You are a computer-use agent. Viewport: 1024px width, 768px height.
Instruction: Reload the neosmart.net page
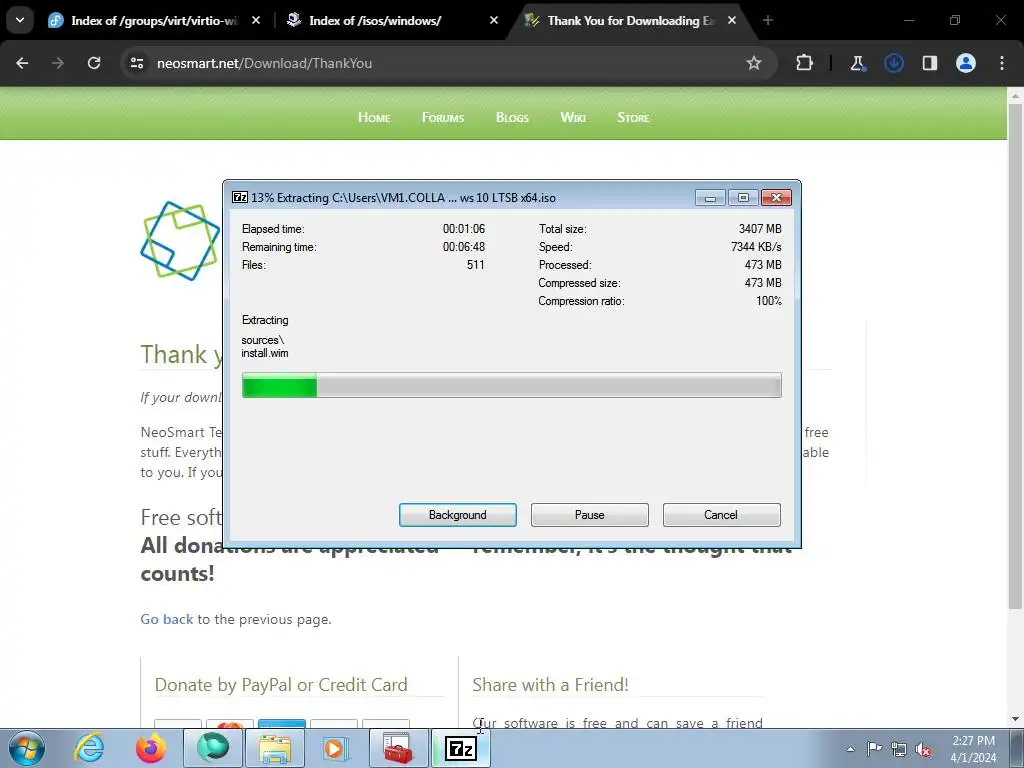[94, 63]
